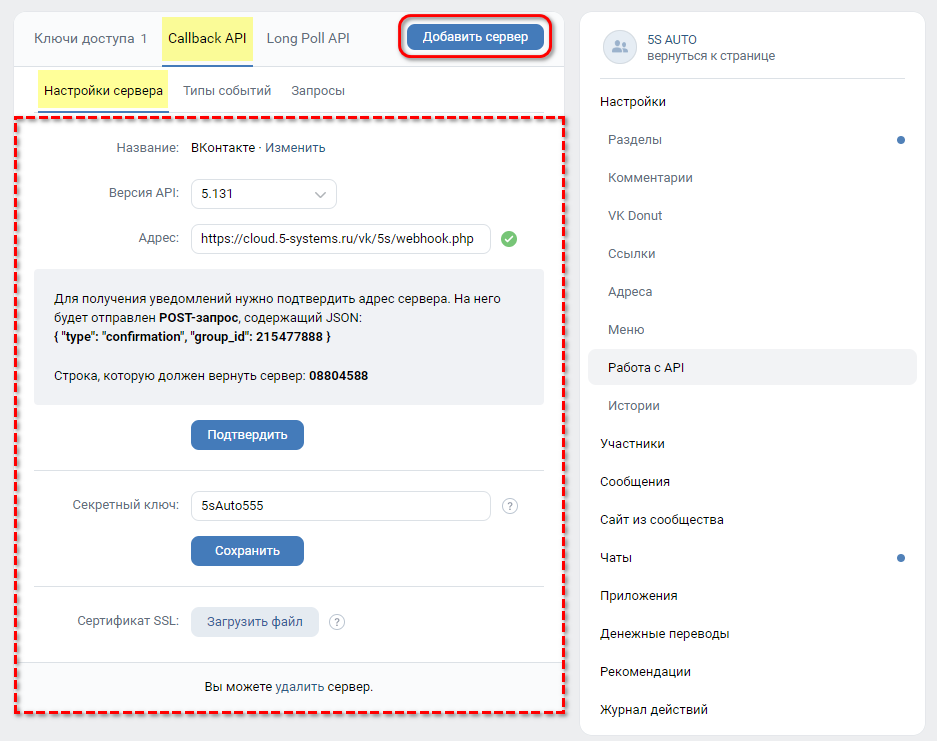Click the confirmation string 08804588
The image size is (937, 741).
[338, 376]
